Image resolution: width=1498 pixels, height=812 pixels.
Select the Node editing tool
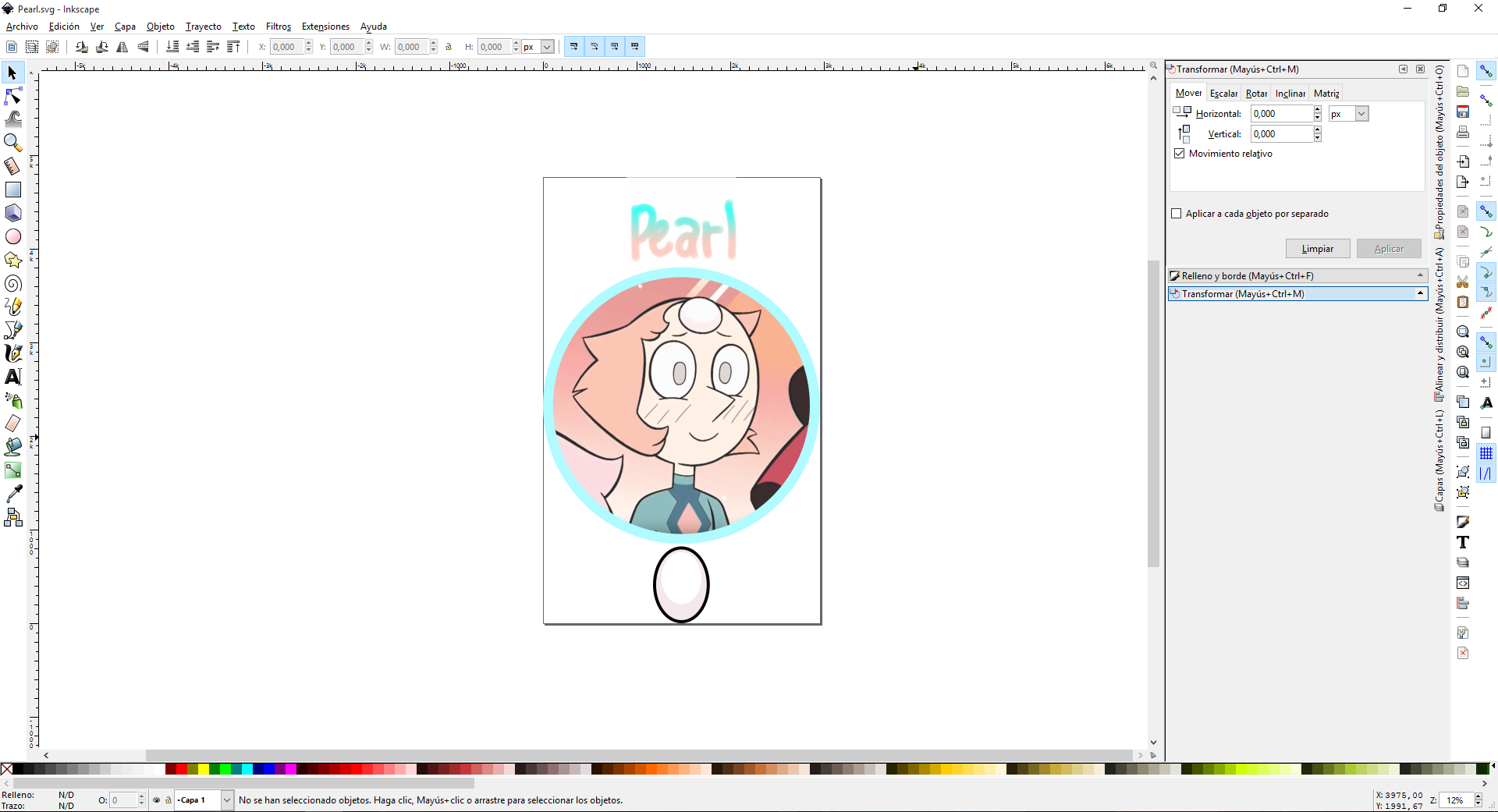(x=12, y=96)
